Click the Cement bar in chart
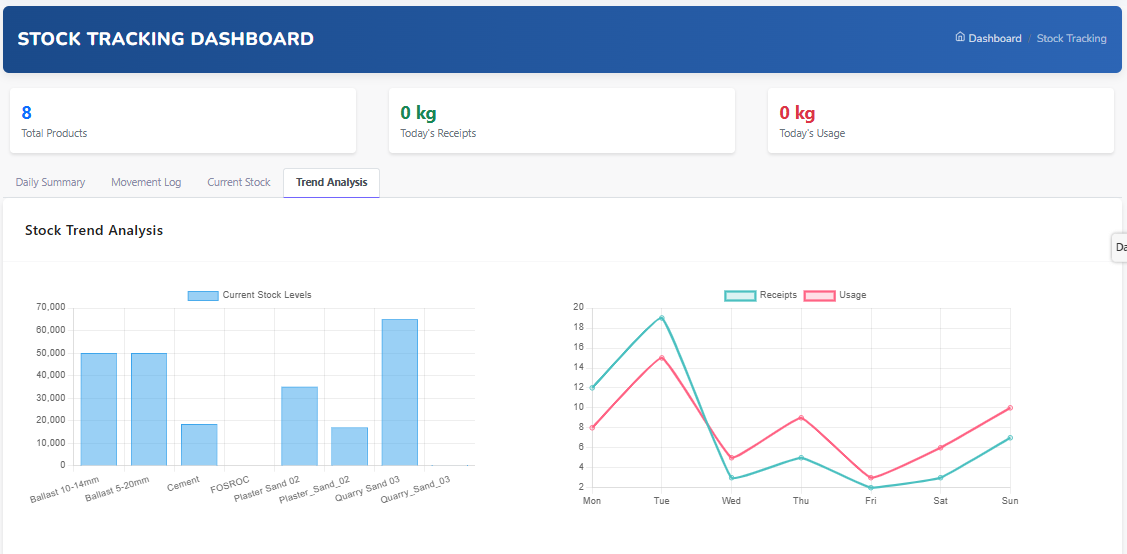 click(x=199, y=445)
